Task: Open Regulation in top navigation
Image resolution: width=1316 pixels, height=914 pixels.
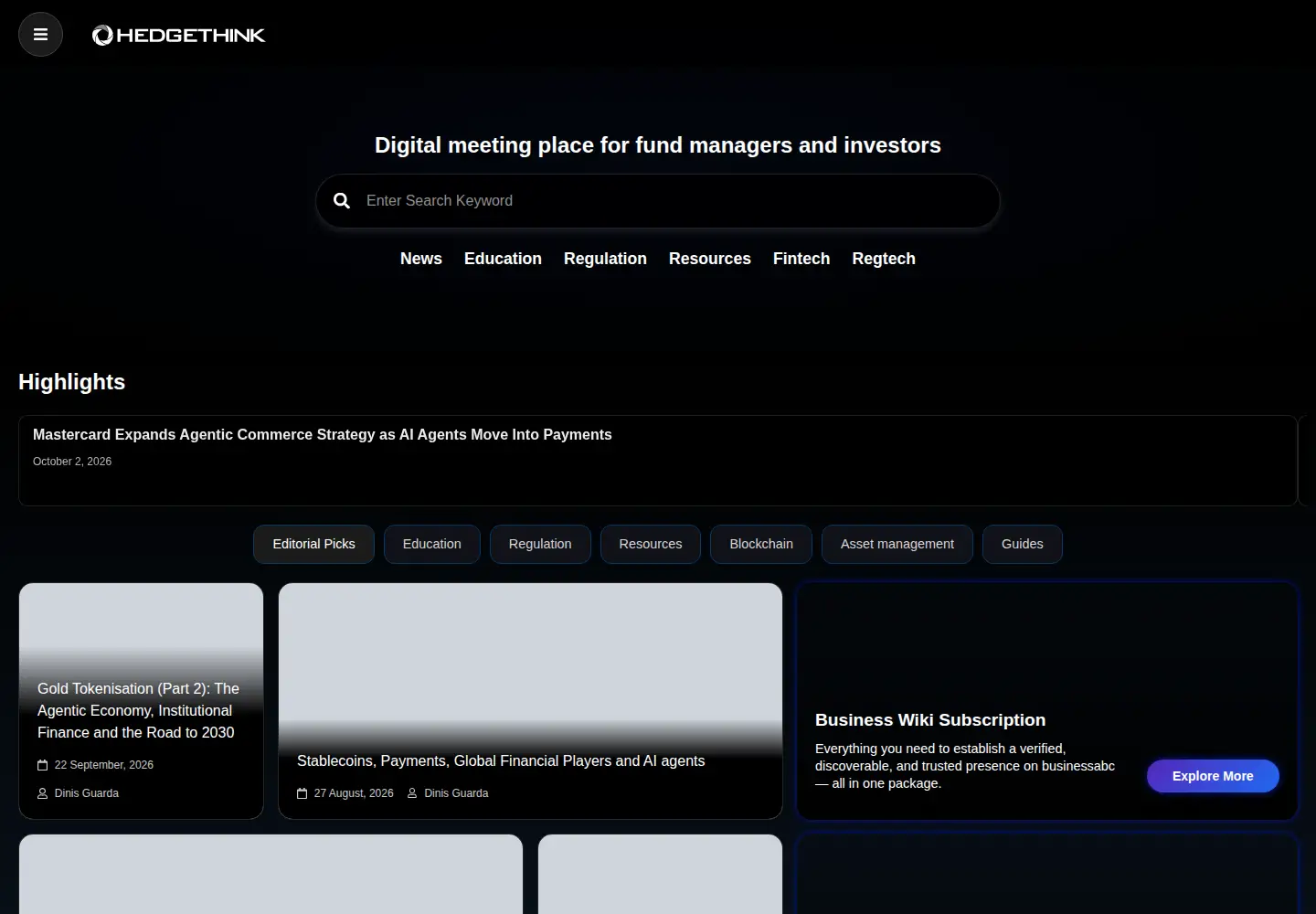Action: tap(605, 259)
